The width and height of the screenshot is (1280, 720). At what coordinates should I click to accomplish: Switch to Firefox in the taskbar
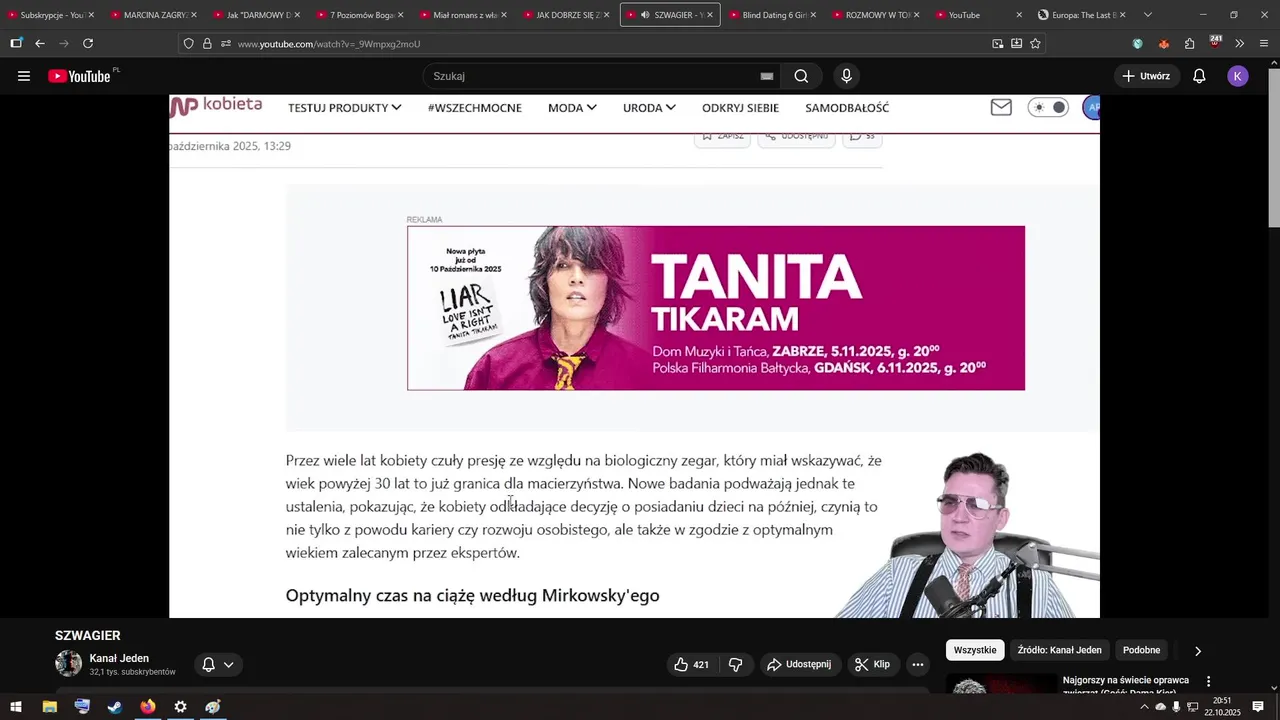coord(148,707)
